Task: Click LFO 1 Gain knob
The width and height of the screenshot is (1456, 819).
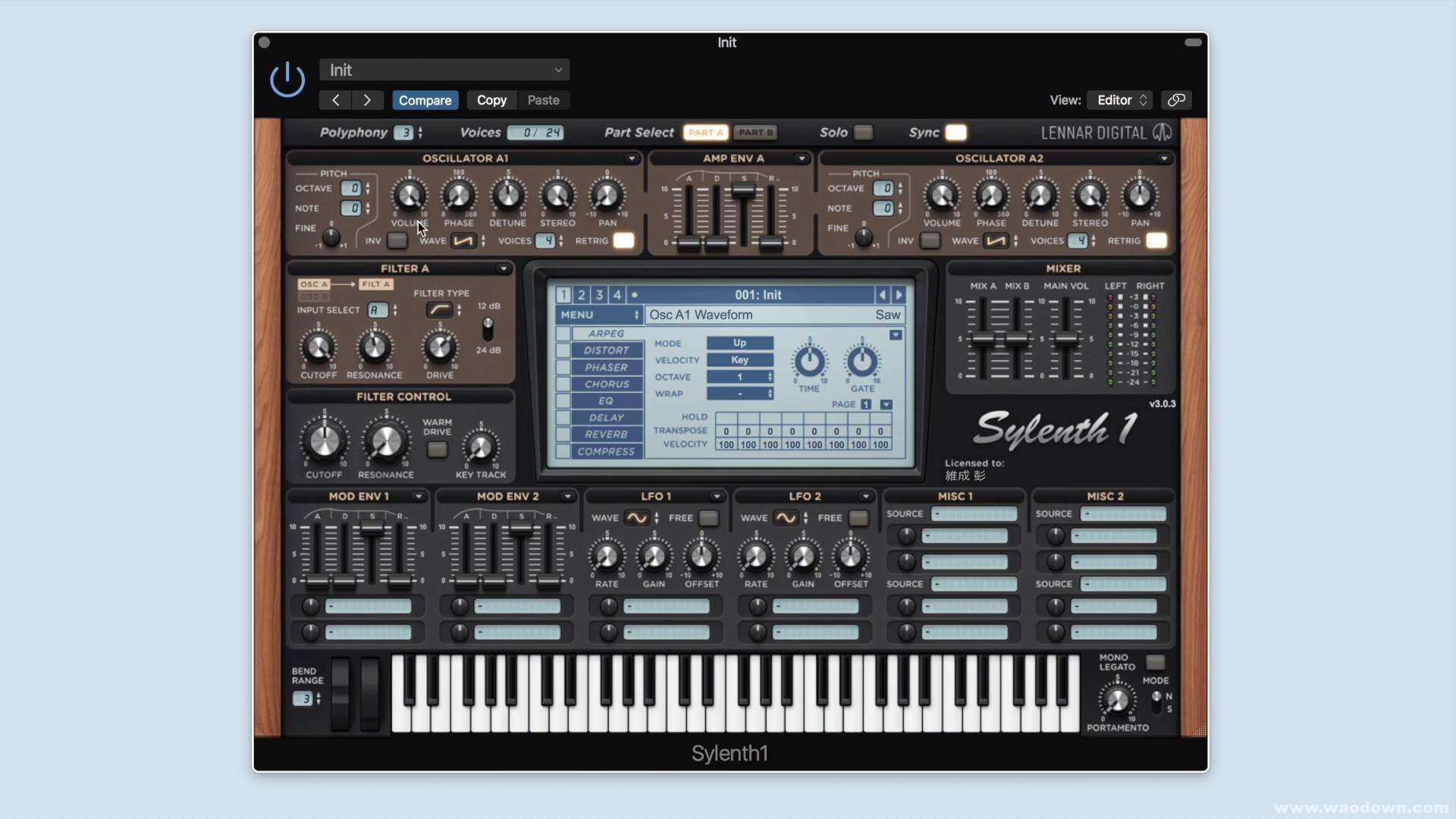Action: [x=654, y=557]
